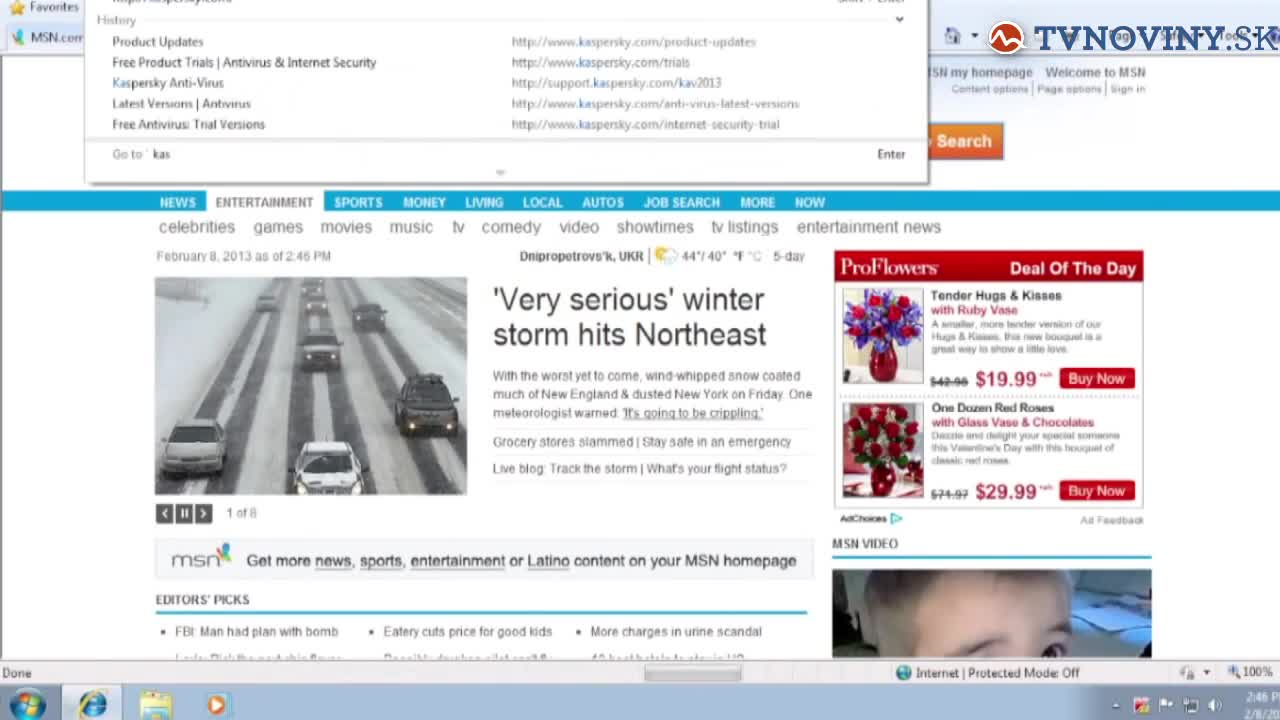Click the Tender Hugs & Kisses bouquet image
1280x720 pixels.
(883, 336)
